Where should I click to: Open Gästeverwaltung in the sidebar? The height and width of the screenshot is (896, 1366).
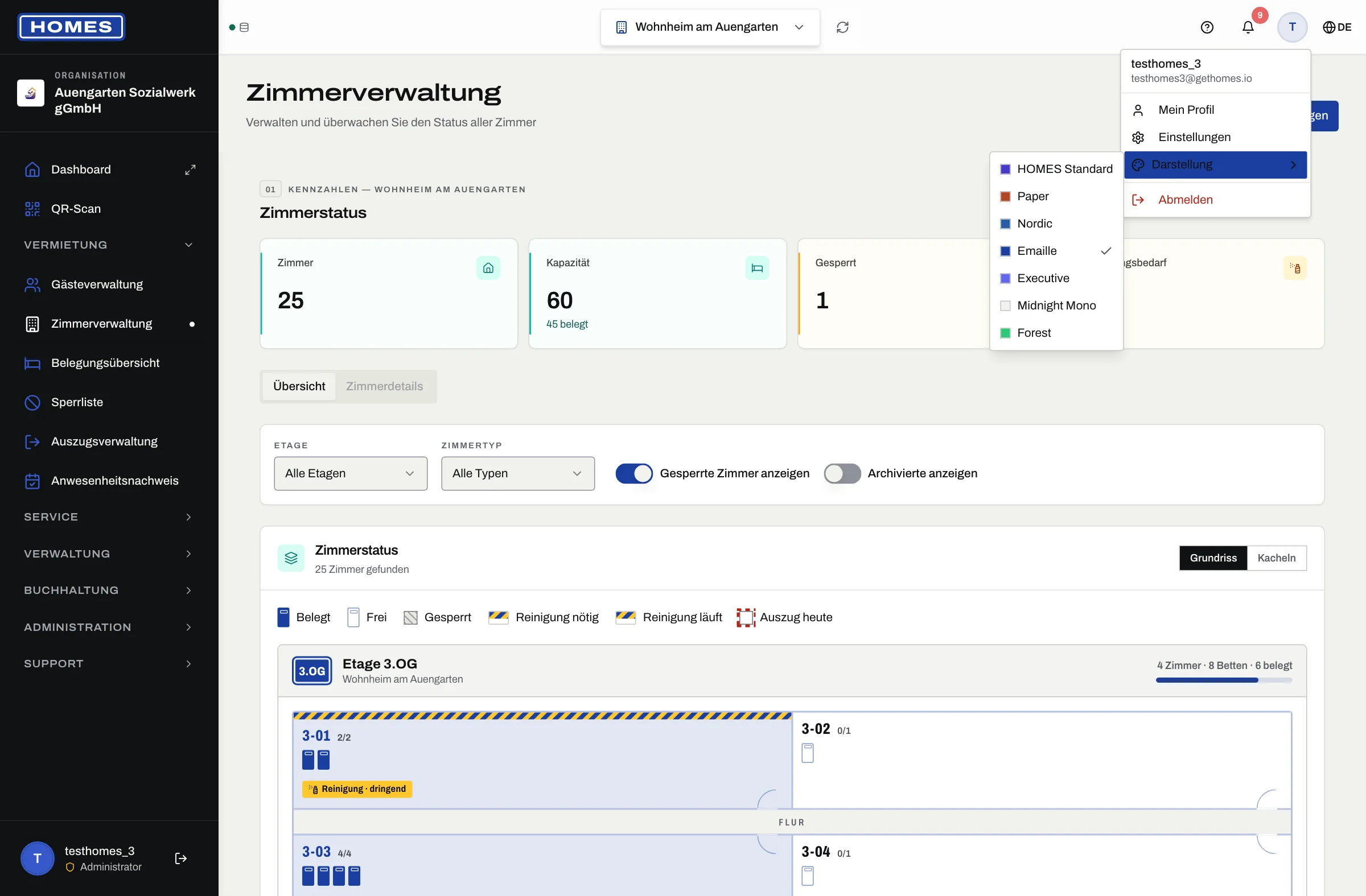[x=109, y=284]
